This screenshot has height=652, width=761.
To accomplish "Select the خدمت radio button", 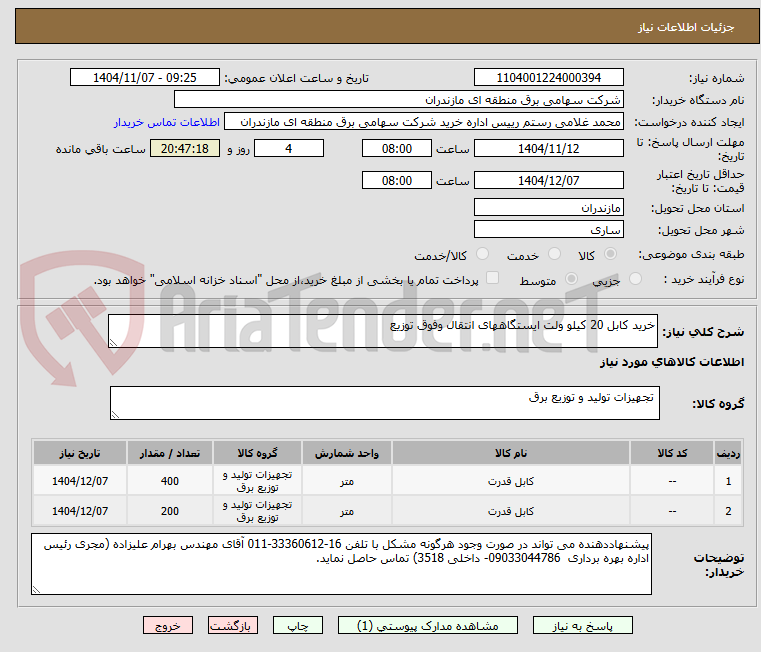I will 554,254.
